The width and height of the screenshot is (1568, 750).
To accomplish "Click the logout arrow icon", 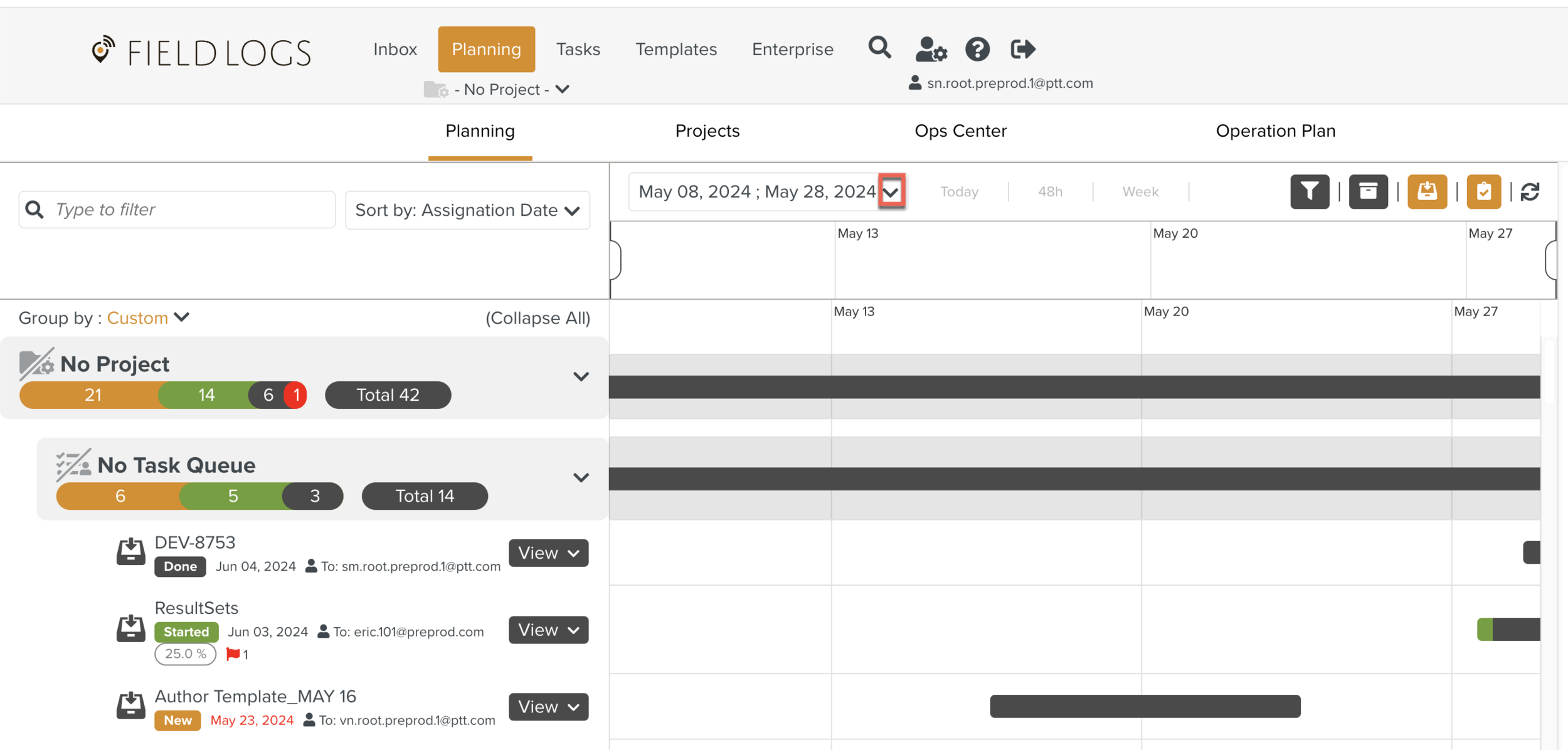I will (x=1022, y=49).
